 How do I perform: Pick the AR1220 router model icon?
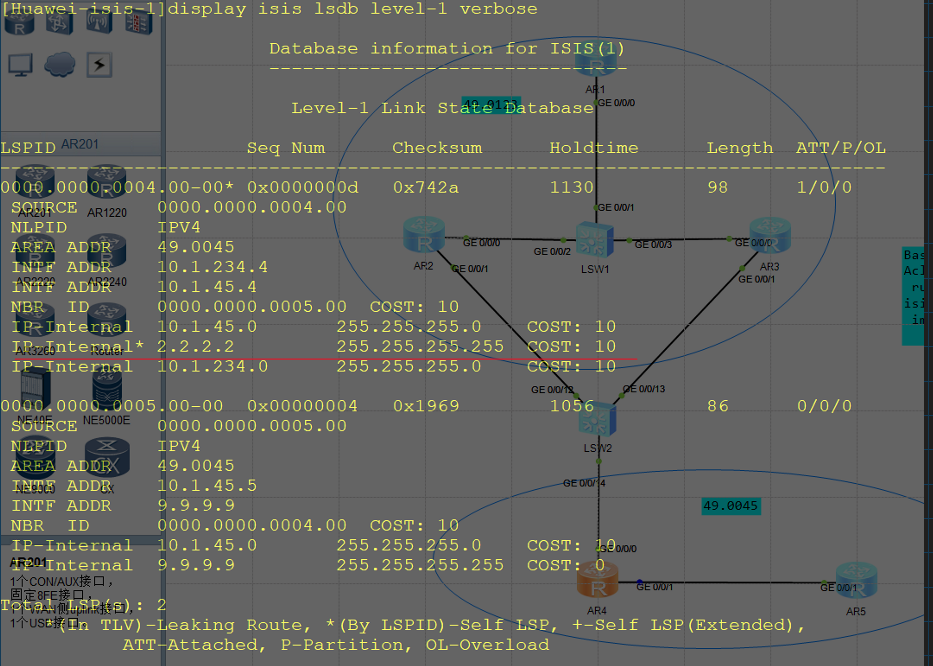point(107,183)
